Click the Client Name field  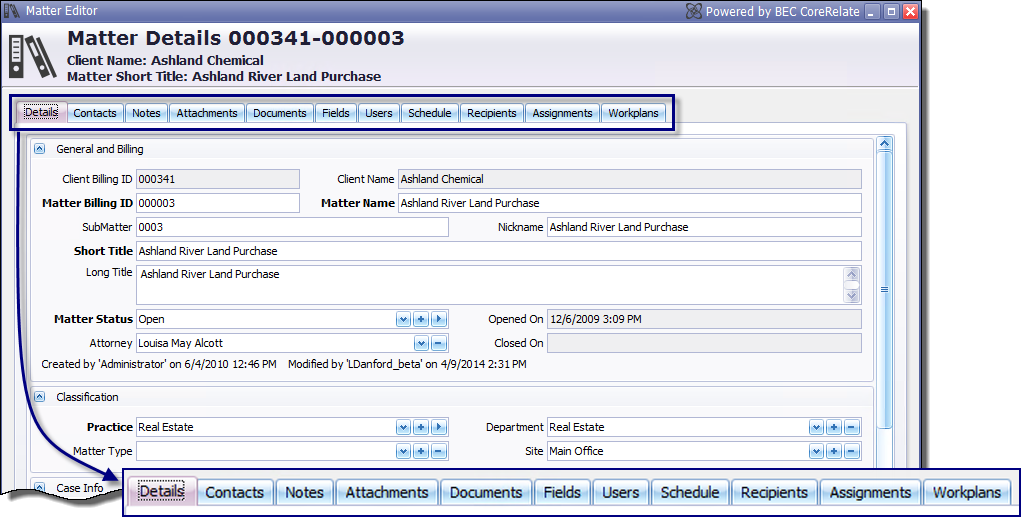click(x=630, y=179)
